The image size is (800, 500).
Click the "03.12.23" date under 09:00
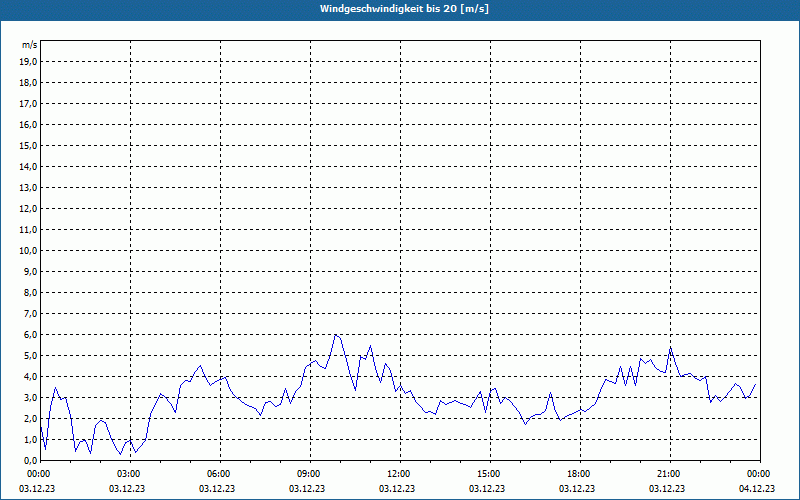tap(307, 488)
